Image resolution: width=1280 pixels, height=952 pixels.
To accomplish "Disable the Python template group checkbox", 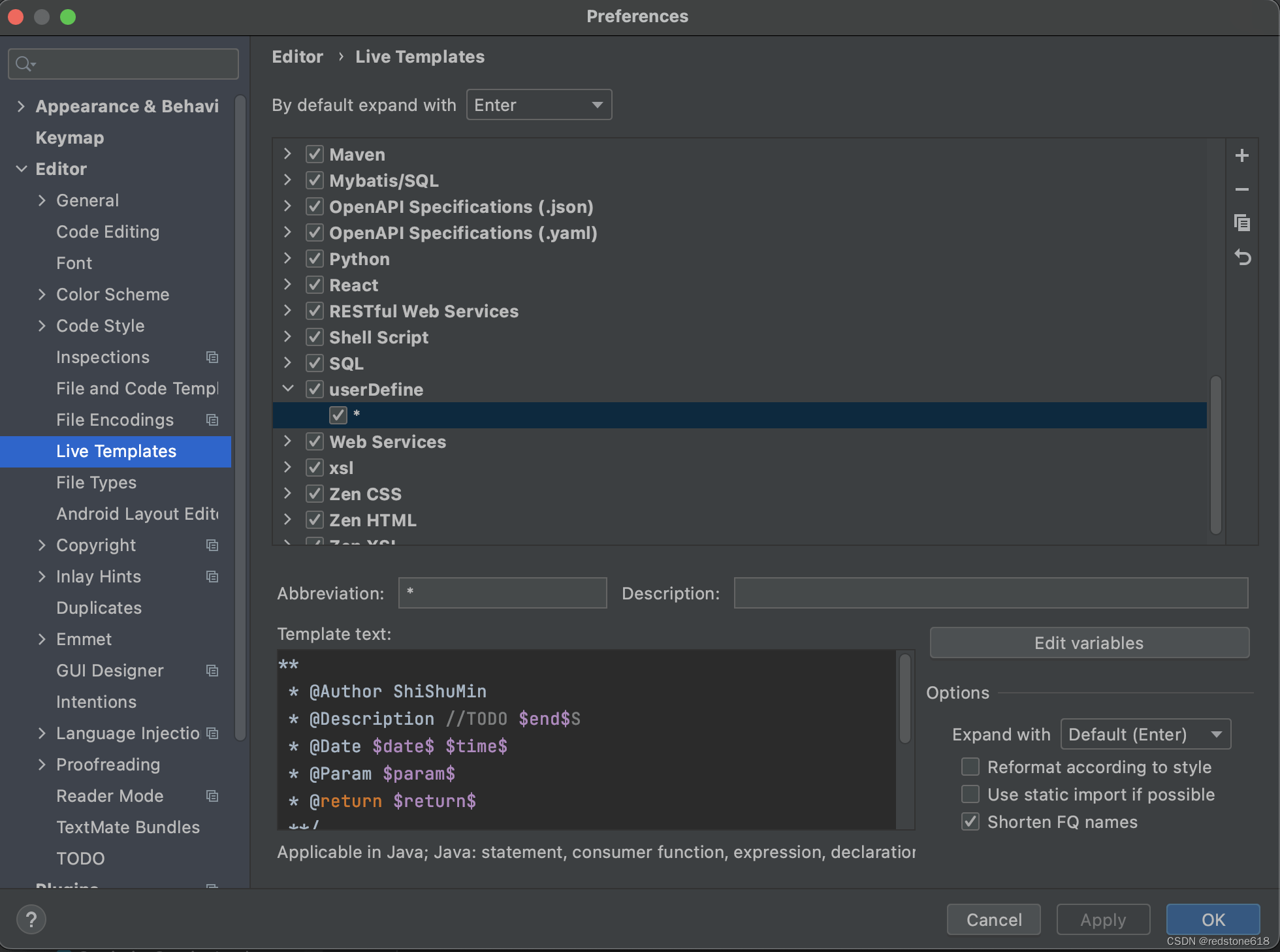I will click(315, 259).
